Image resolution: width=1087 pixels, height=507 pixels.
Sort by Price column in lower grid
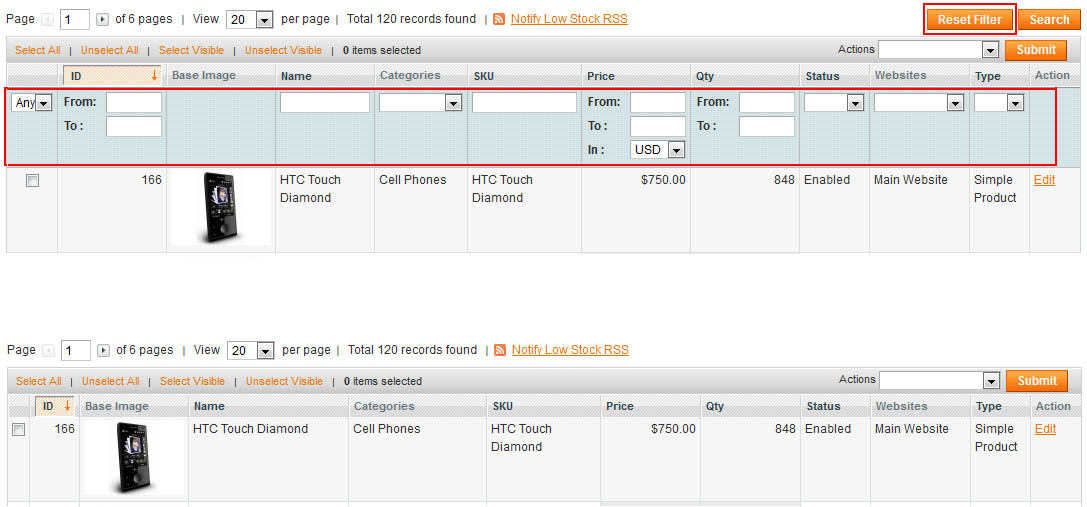point(620,406)
